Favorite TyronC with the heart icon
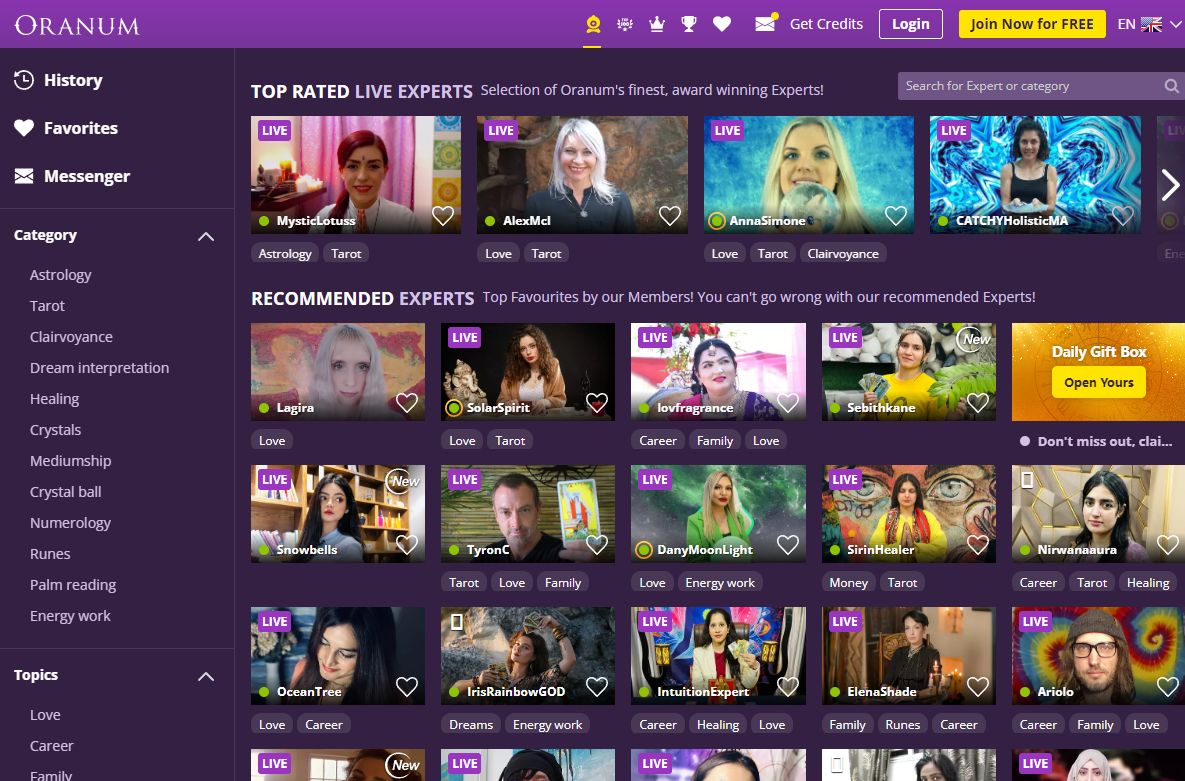The width and height of the screenshot is (1185, 781). (x=597, y=544)
